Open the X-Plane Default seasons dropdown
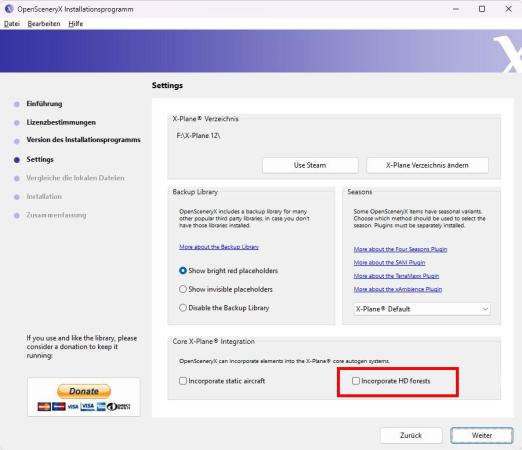The width and height of the screenshot is (522, 450). 422,309
